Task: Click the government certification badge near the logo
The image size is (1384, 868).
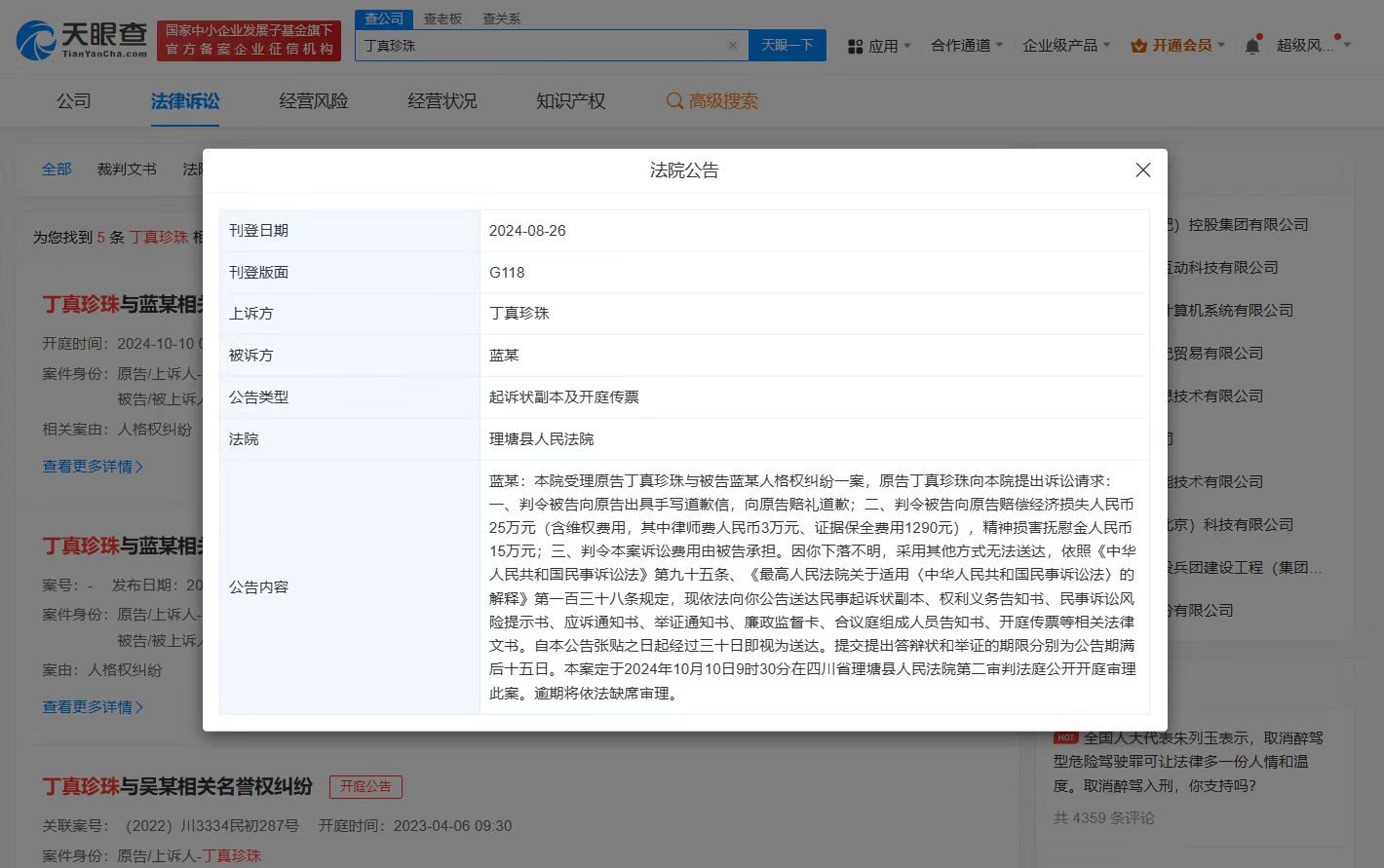Action: click(x=249, y=39)
